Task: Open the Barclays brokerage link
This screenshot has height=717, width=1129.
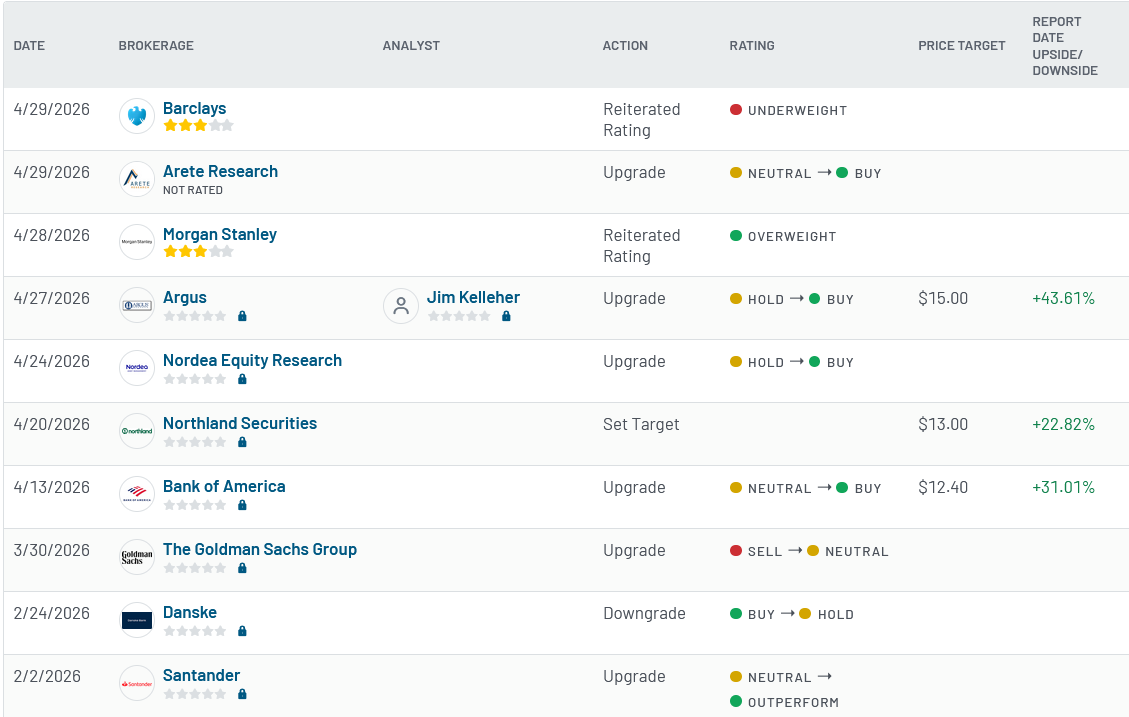Action: click(194, 108)
